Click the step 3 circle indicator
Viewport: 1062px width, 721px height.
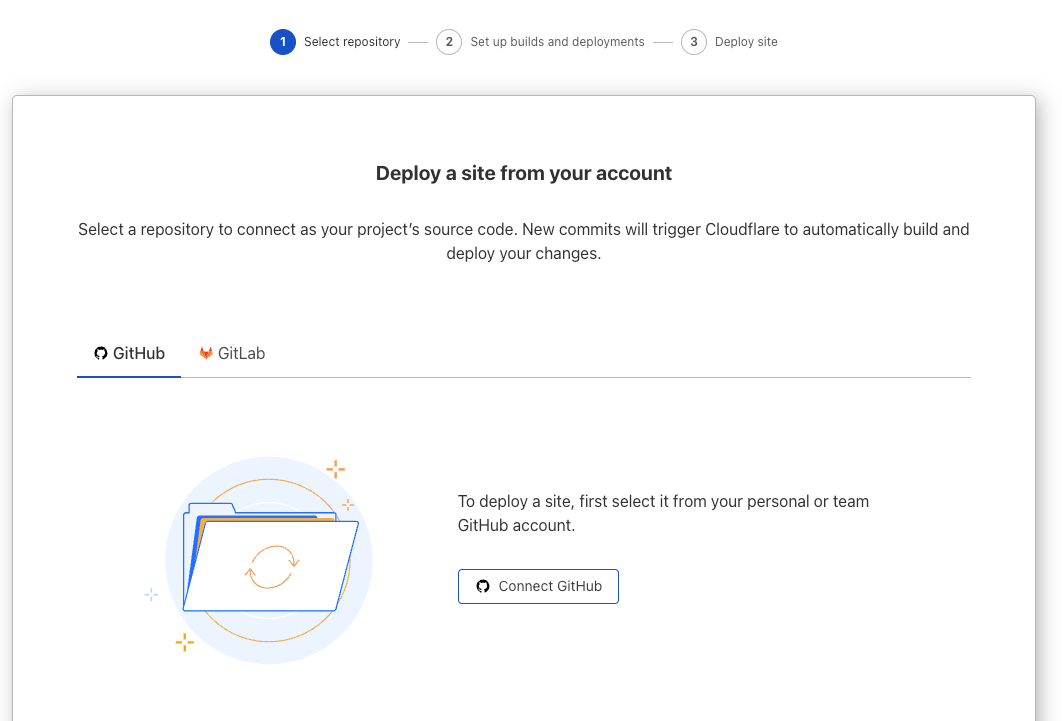(x=694, y=42)
